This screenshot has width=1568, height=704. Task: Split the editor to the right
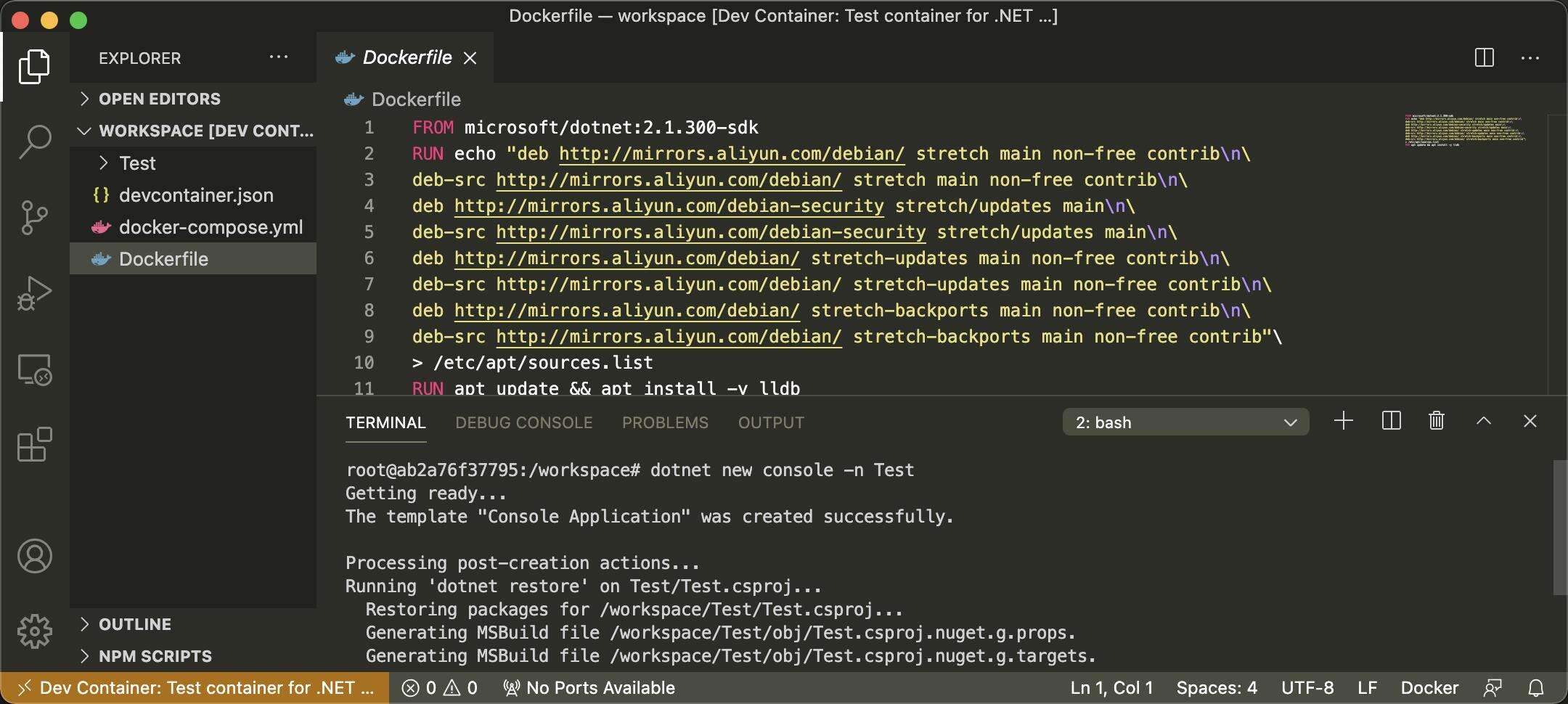[1485, 57]
